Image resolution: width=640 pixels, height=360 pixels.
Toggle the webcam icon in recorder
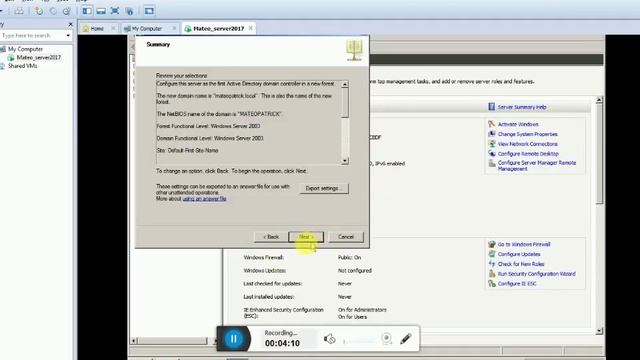tap(386, 338)
